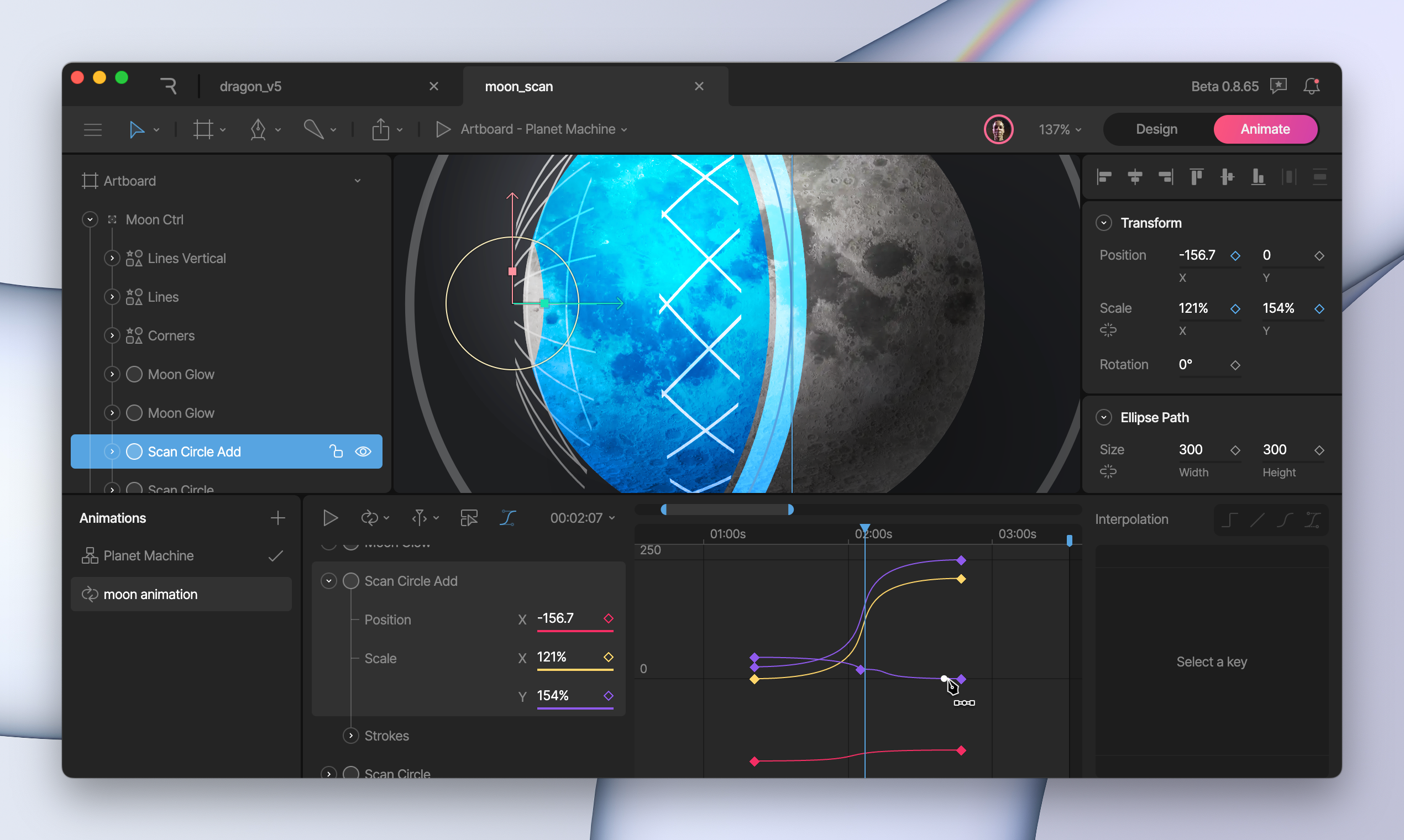The height and width of the screenshot is (840, 1404).
Task: Collapse Scan Circle Add in timeline
Action: coord(329,581)
